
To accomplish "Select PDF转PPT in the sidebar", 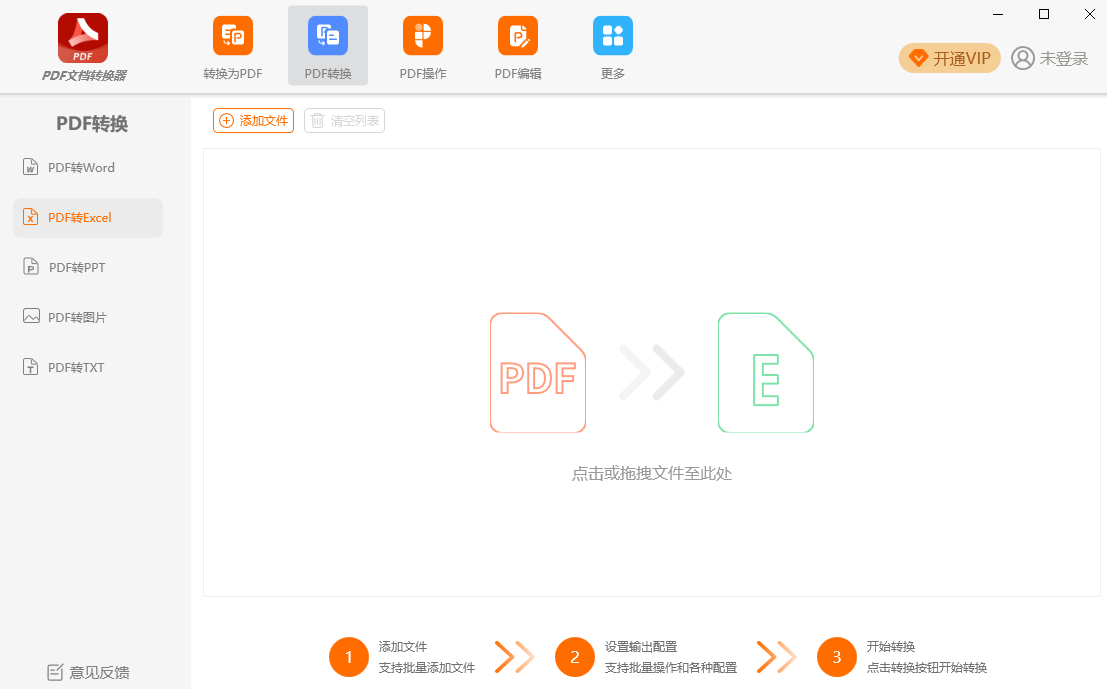I will pyautogui.click(x=88, y=268).
